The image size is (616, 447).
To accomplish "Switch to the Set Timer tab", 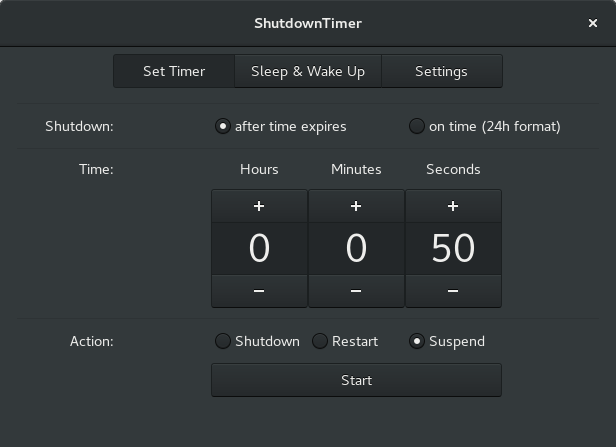I will coord(174,71).
